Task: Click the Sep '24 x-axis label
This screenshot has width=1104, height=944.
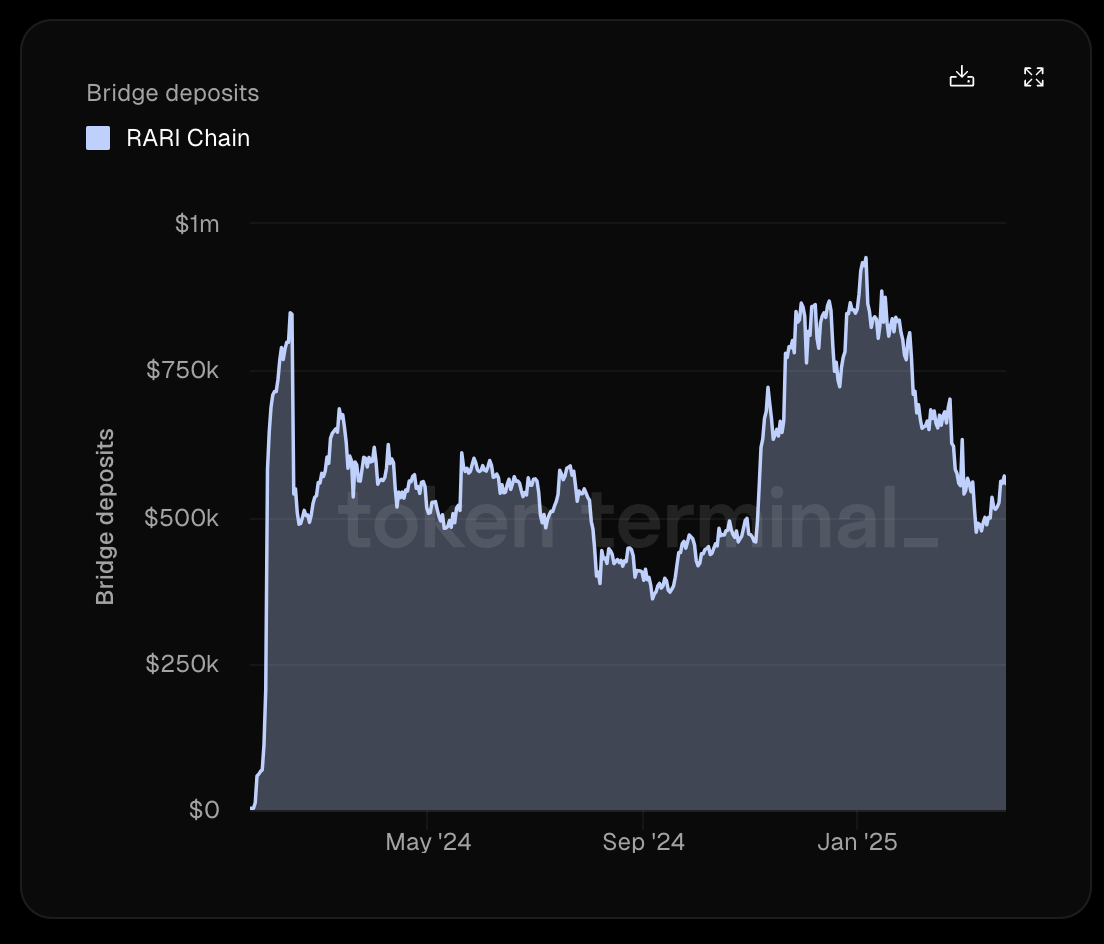Action: coord(644,842)
